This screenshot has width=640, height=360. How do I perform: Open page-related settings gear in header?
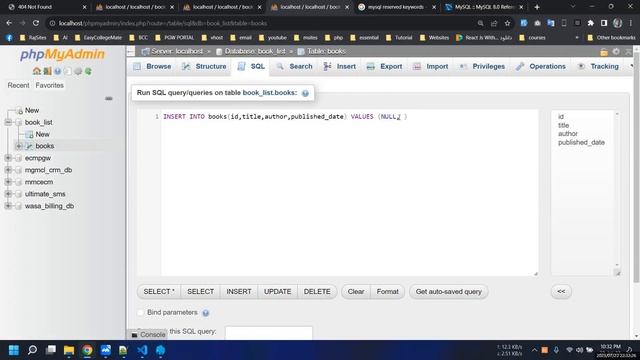point(616,51)
